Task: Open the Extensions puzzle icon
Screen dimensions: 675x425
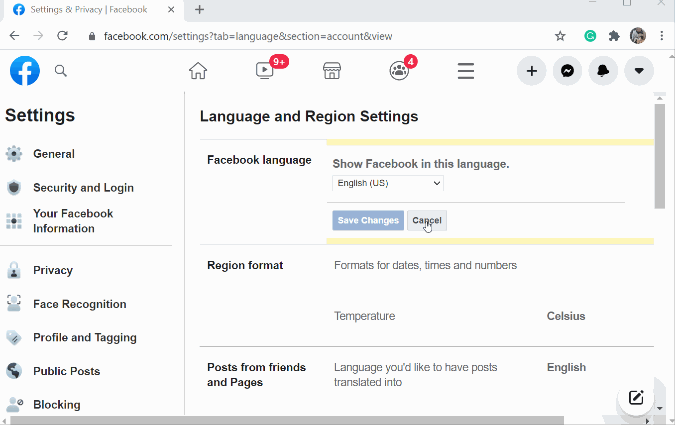Action: pyautogui.click(x=614, y=36)
